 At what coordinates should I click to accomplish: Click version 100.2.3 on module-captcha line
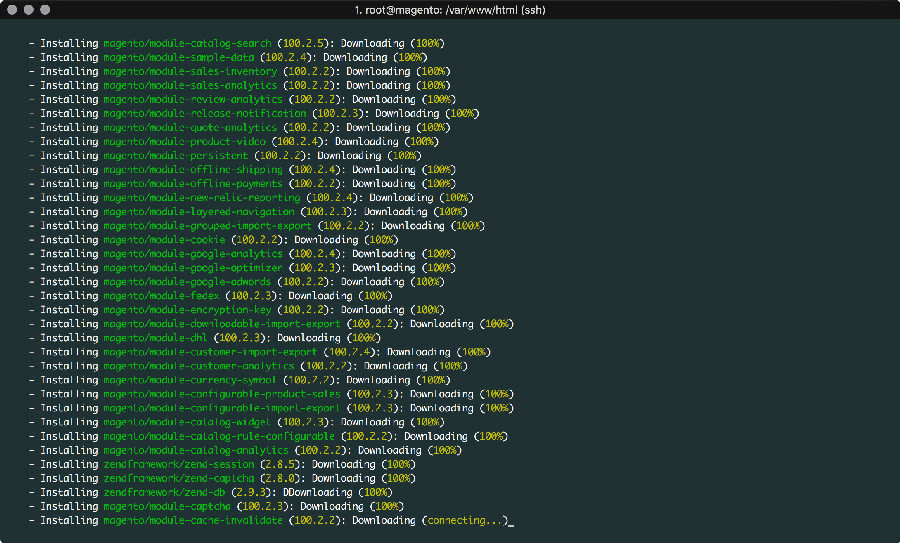tap(263, 506)
